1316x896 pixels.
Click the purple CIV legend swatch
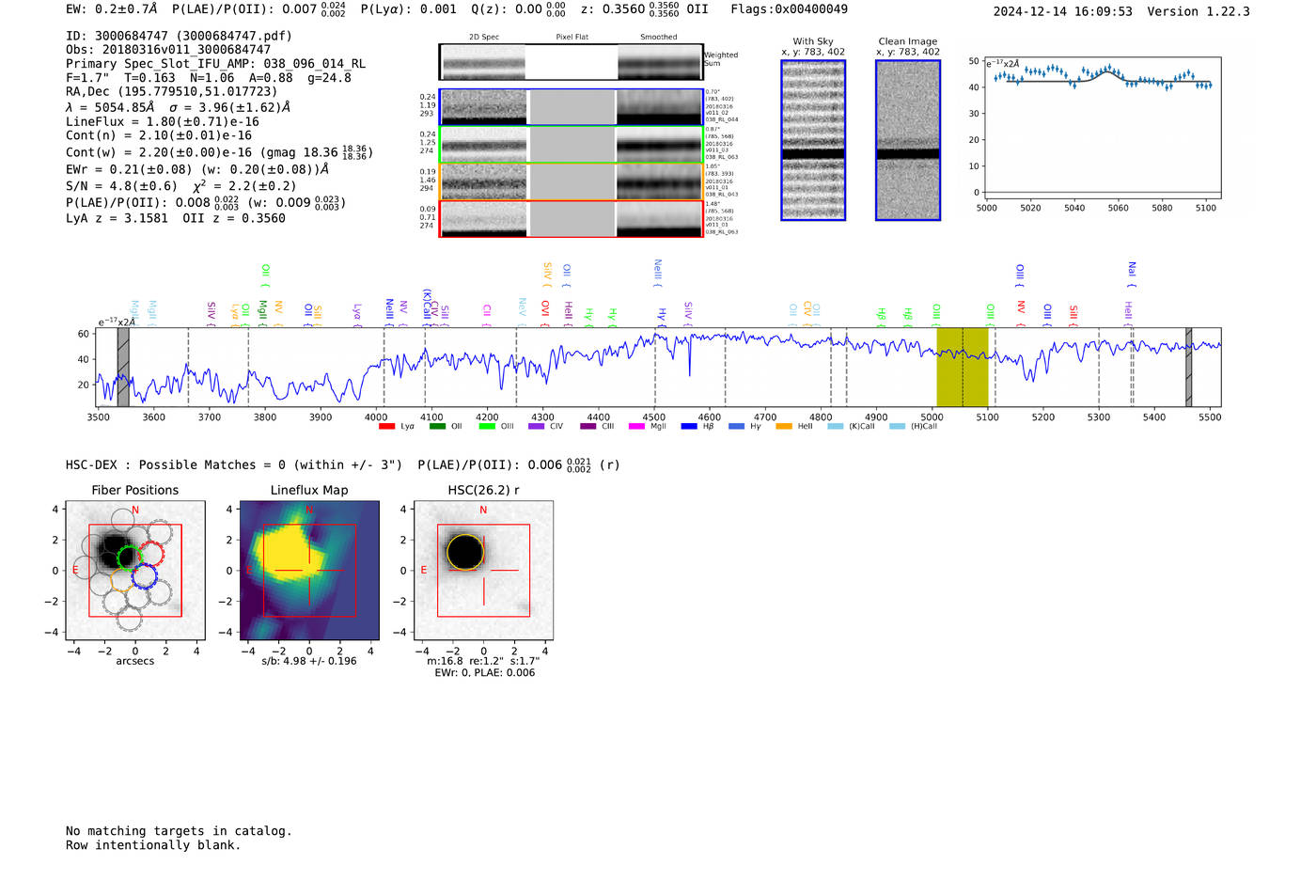[536, 427]
